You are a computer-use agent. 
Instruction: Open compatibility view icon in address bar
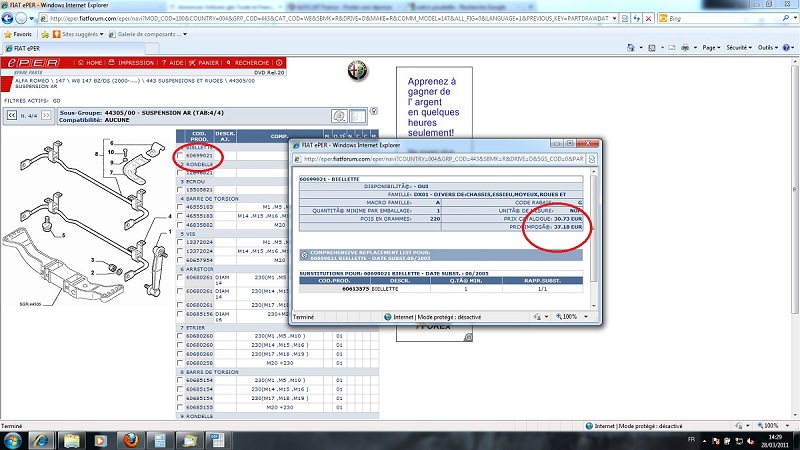tap(625, 18)
